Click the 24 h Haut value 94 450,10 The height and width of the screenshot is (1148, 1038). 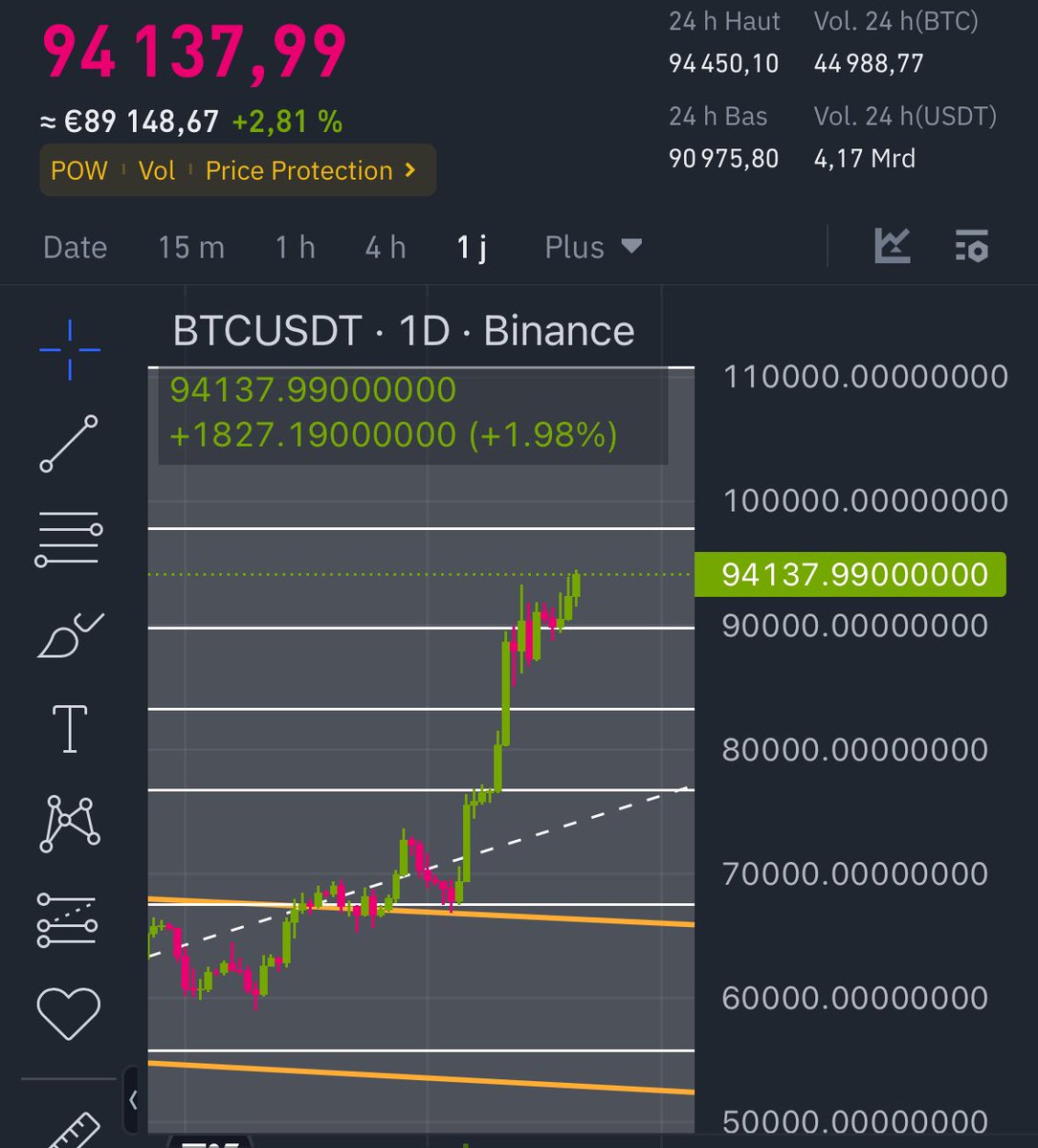[x=723, y=64]
